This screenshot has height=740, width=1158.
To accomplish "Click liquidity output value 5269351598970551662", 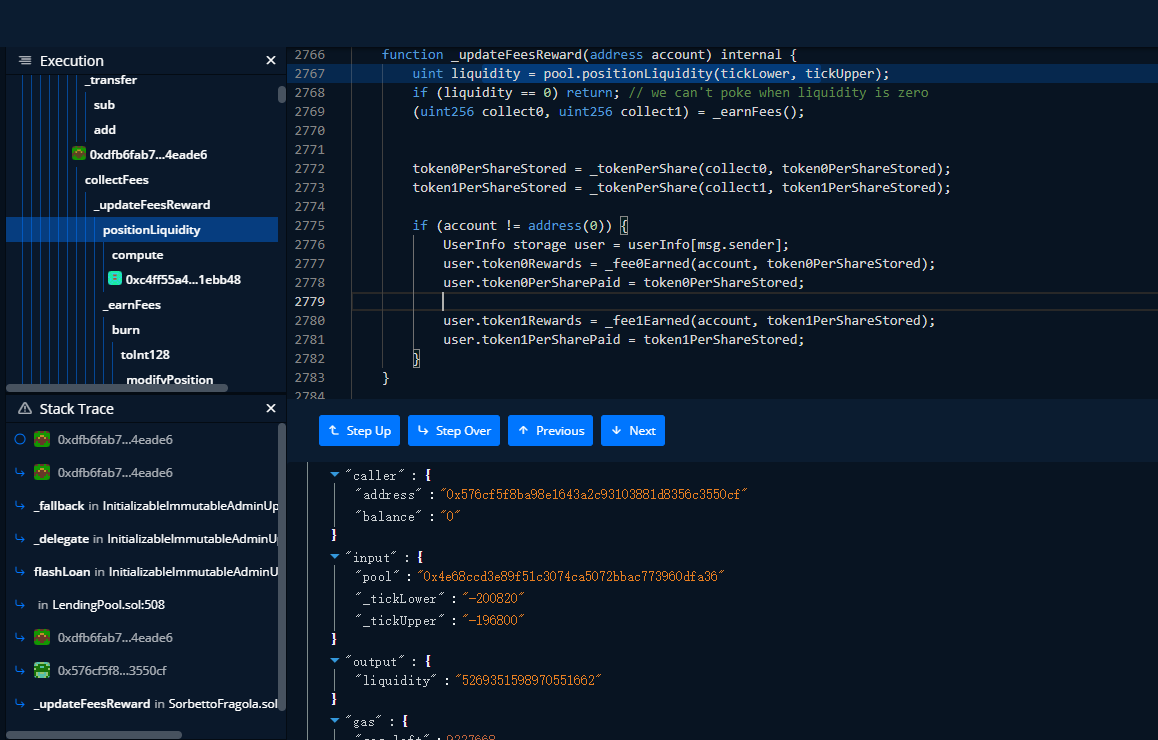I will 528,681.
